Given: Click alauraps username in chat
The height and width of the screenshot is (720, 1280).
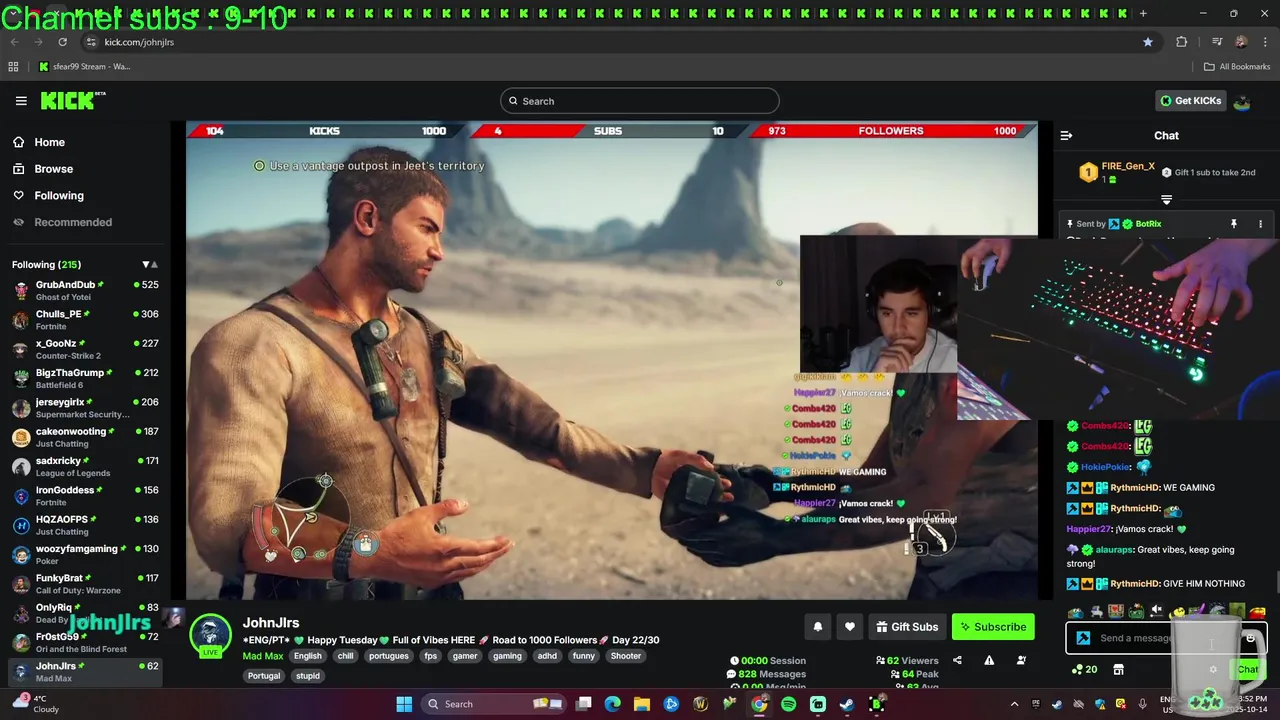Looking at the screenshot, I should pos(1113,550).
